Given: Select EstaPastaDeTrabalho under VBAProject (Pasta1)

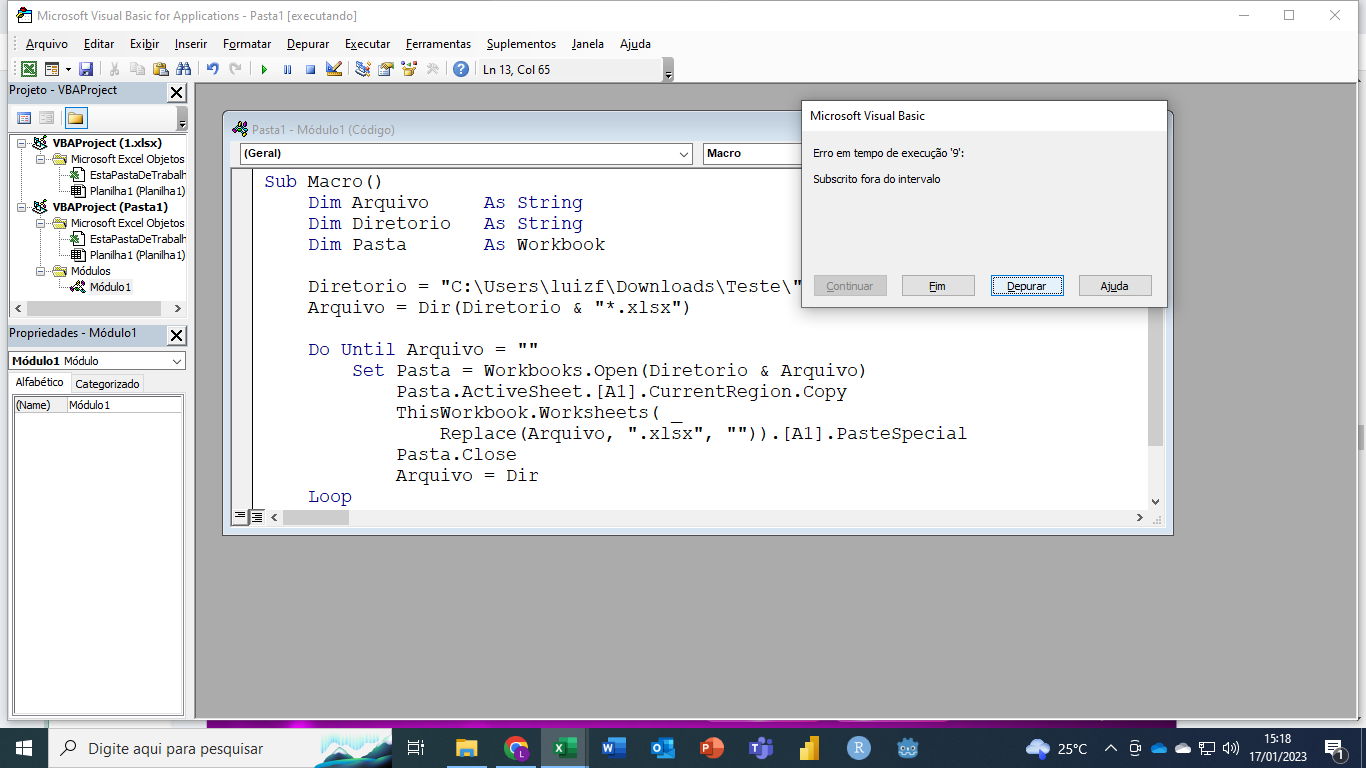Looking at the screenshot, I should [x=137, y=239].
